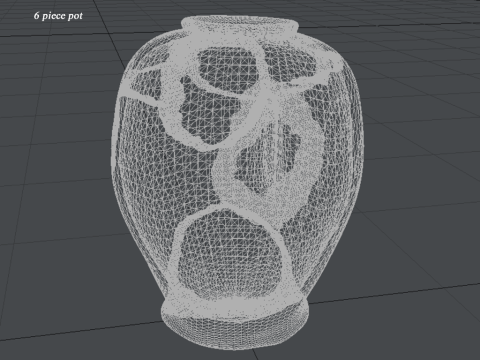Click the '6 piece pot' caption text

(x=58, y=16)
